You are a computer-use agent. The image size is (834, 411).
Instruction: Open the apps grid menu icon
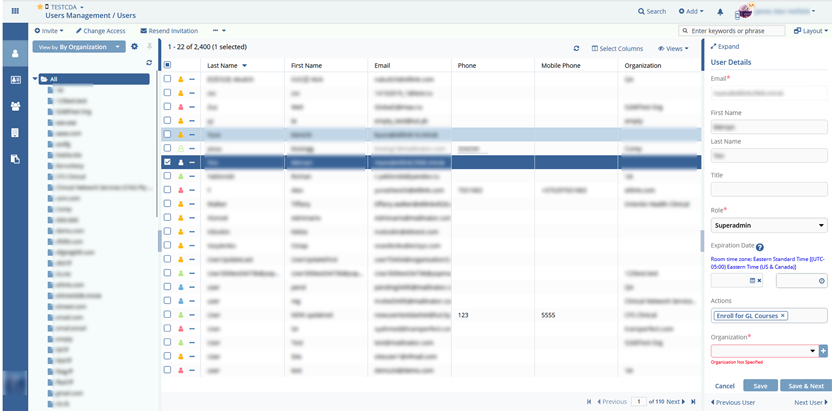tap(12, 11)
